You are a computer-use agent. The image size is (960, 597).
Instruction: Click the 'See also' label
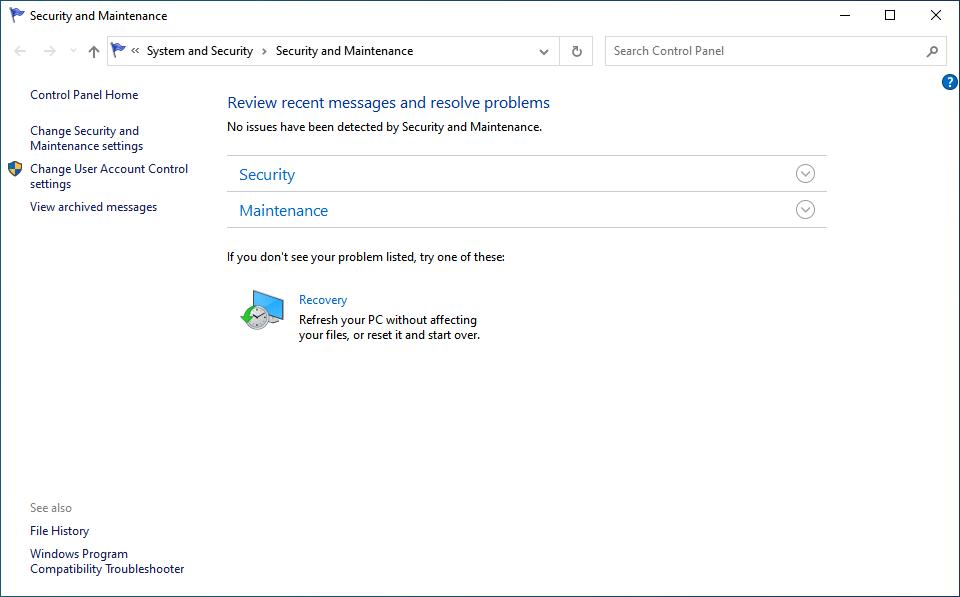51,508
